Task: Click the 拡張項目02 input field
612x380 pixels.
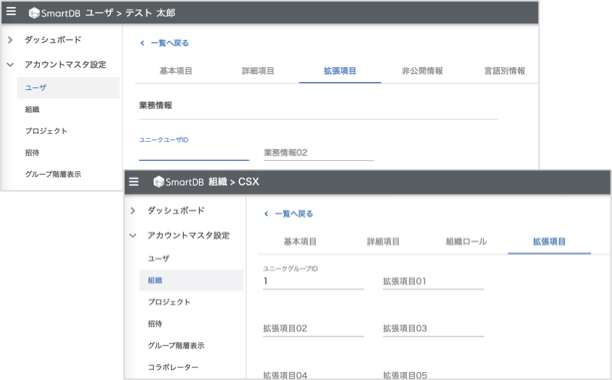Action: [313, 329]
